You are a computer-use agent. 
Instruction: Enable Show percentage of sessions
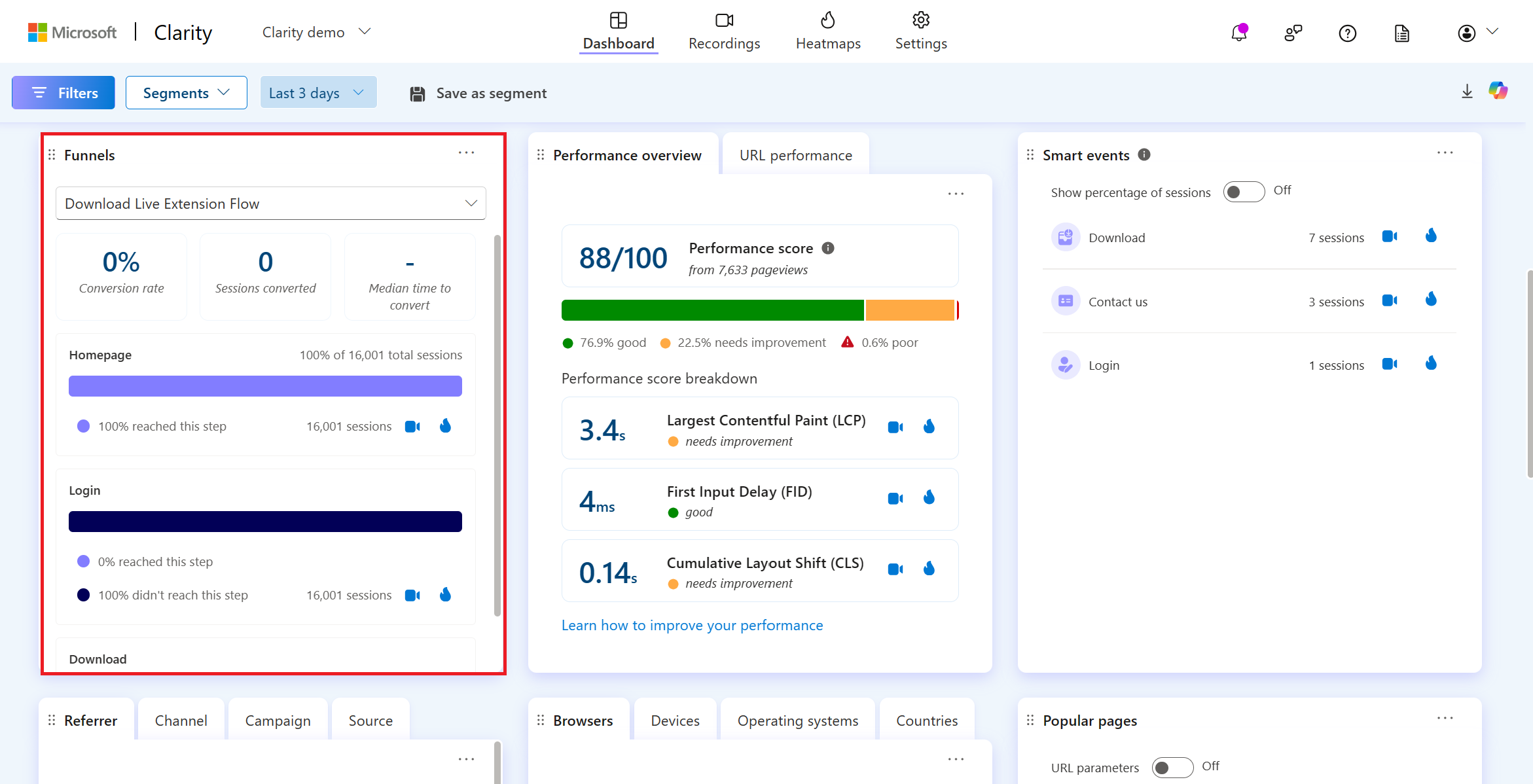1242,191
